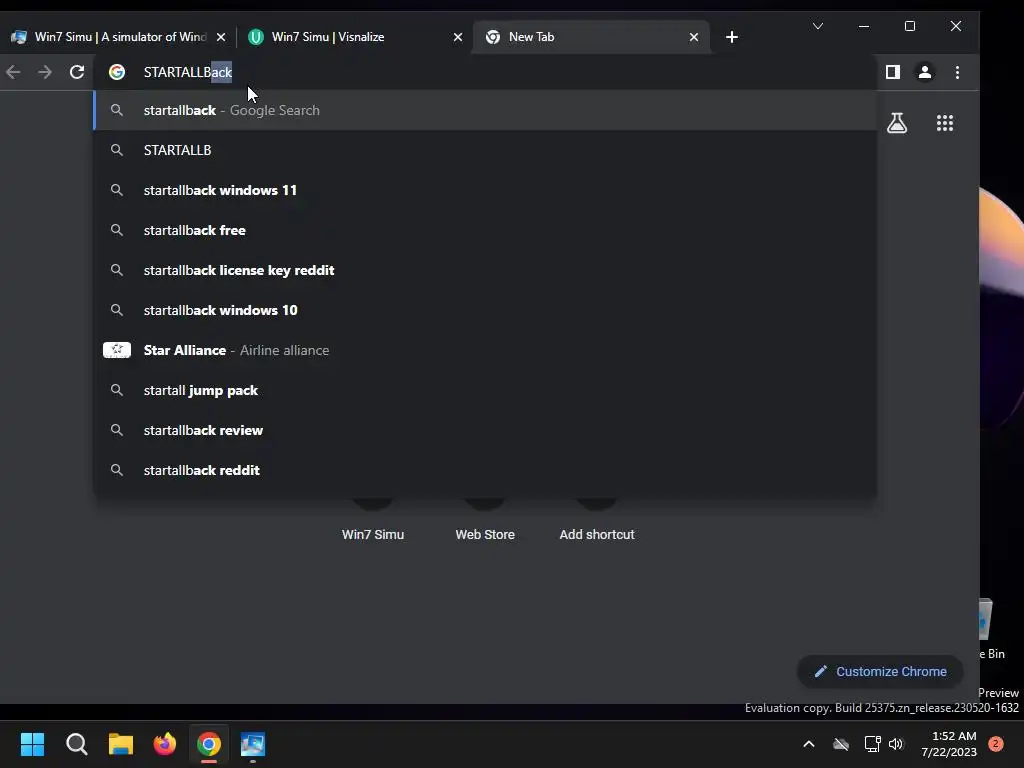Pick startallback license key reddit suggestion

(485, 270)
